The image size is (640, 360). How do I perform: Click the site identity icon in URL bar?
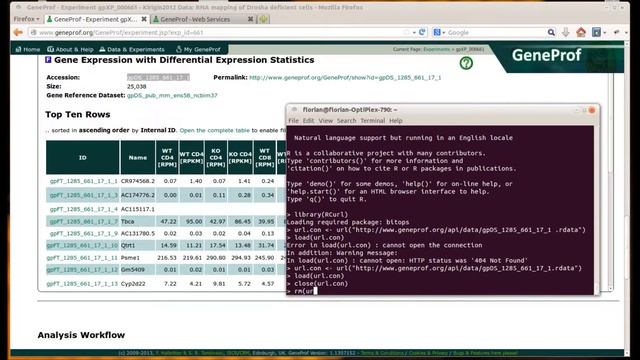[x=34, y=32]
